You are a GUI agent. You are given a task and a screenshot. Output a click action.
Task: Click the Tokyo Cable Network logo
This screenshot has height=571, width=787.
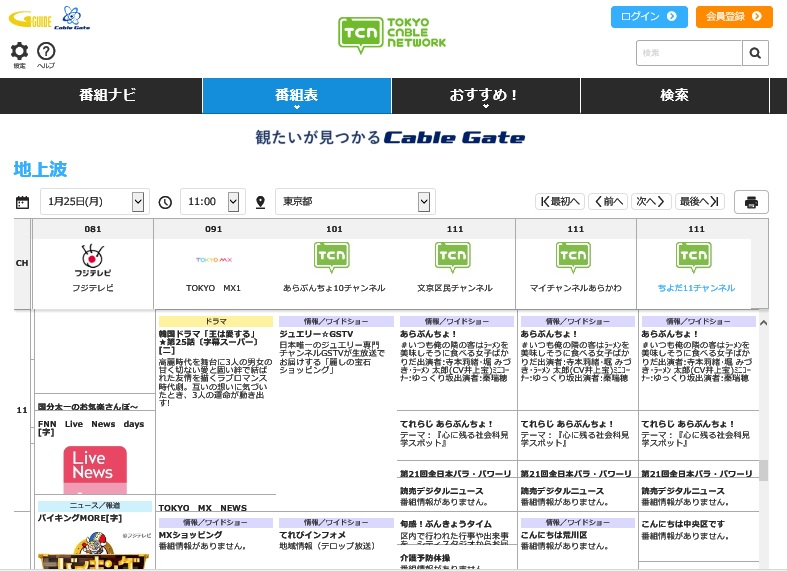[x=391, y=34]
